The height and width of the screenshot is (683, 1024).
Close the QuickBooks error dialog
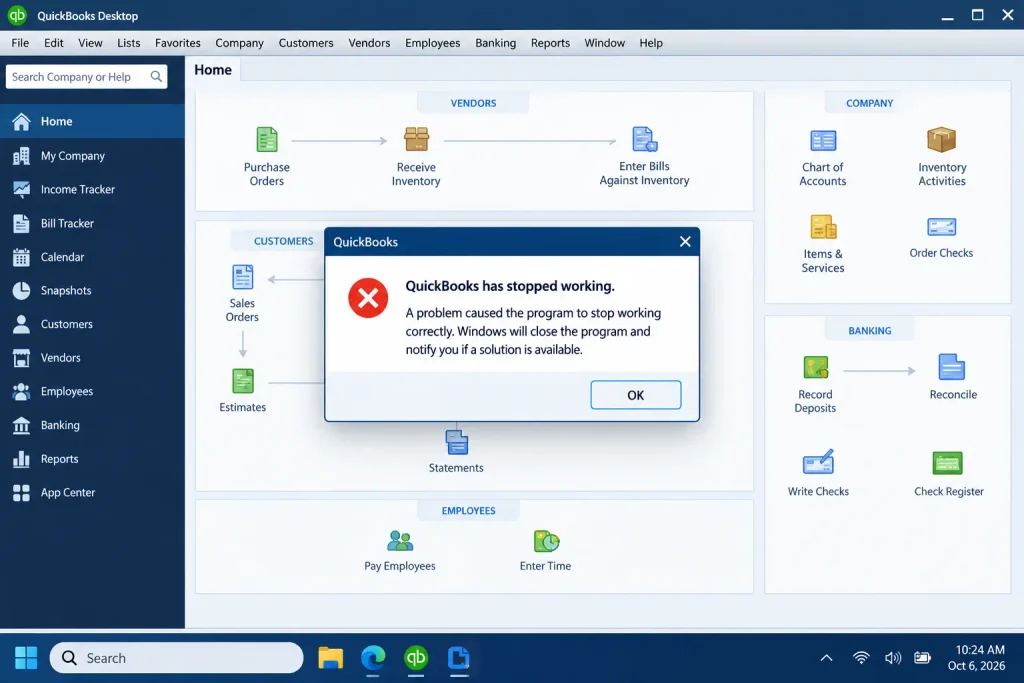coord(684,242)
